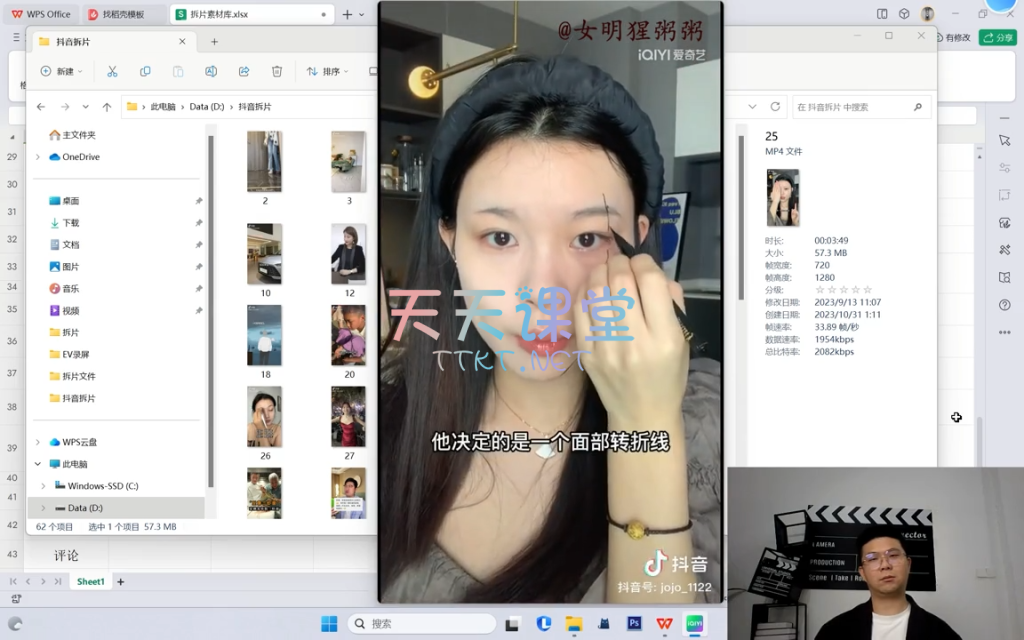Select the Sheet1 worksheet tab
1024x640 pixels.
tap(91, 582)
